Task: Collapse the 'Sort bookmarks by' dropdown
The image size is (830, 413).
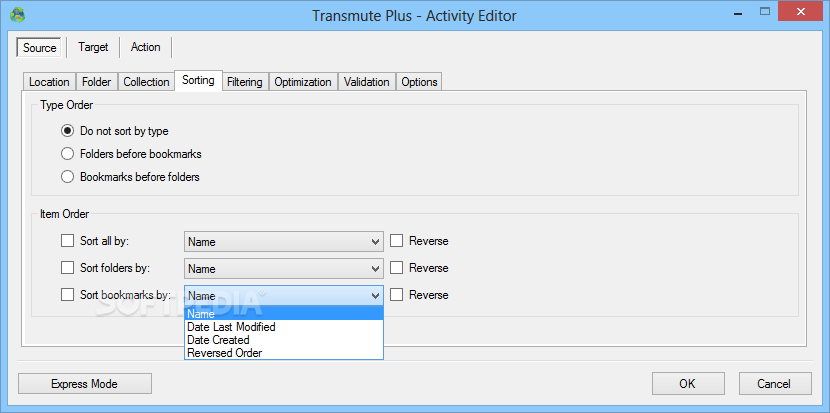Action: [284, 295]
